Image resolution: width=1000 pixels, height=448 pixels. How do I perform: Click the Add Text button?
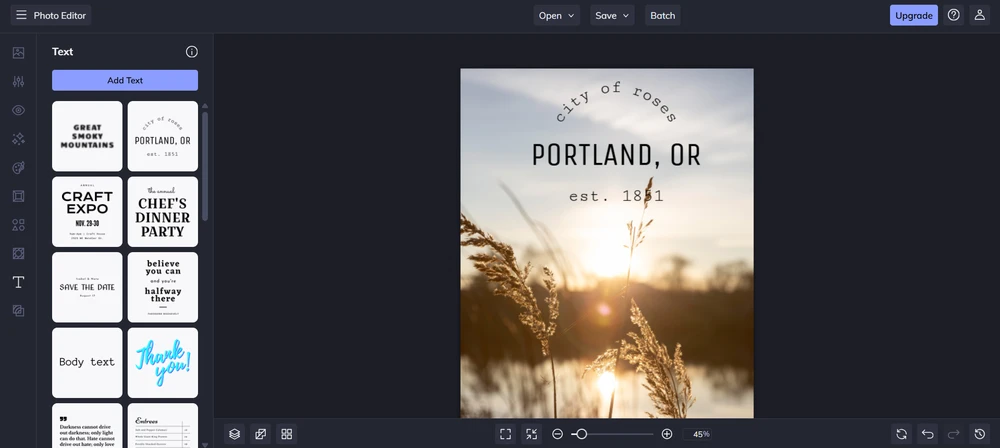pyautogui.click(x=125, y=80)
